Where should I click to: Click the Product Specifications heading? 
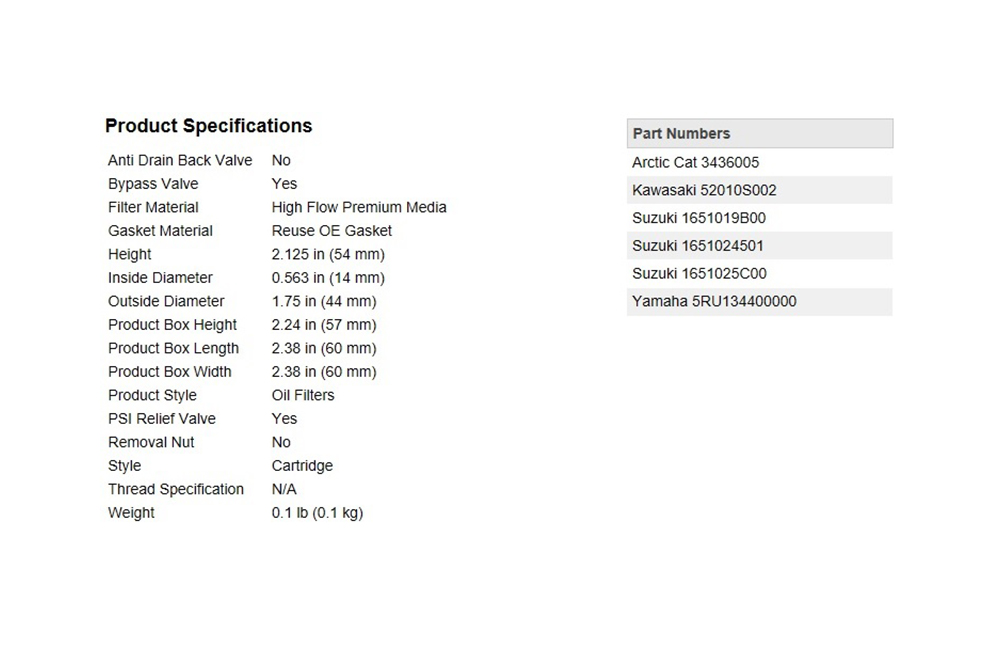208,126
